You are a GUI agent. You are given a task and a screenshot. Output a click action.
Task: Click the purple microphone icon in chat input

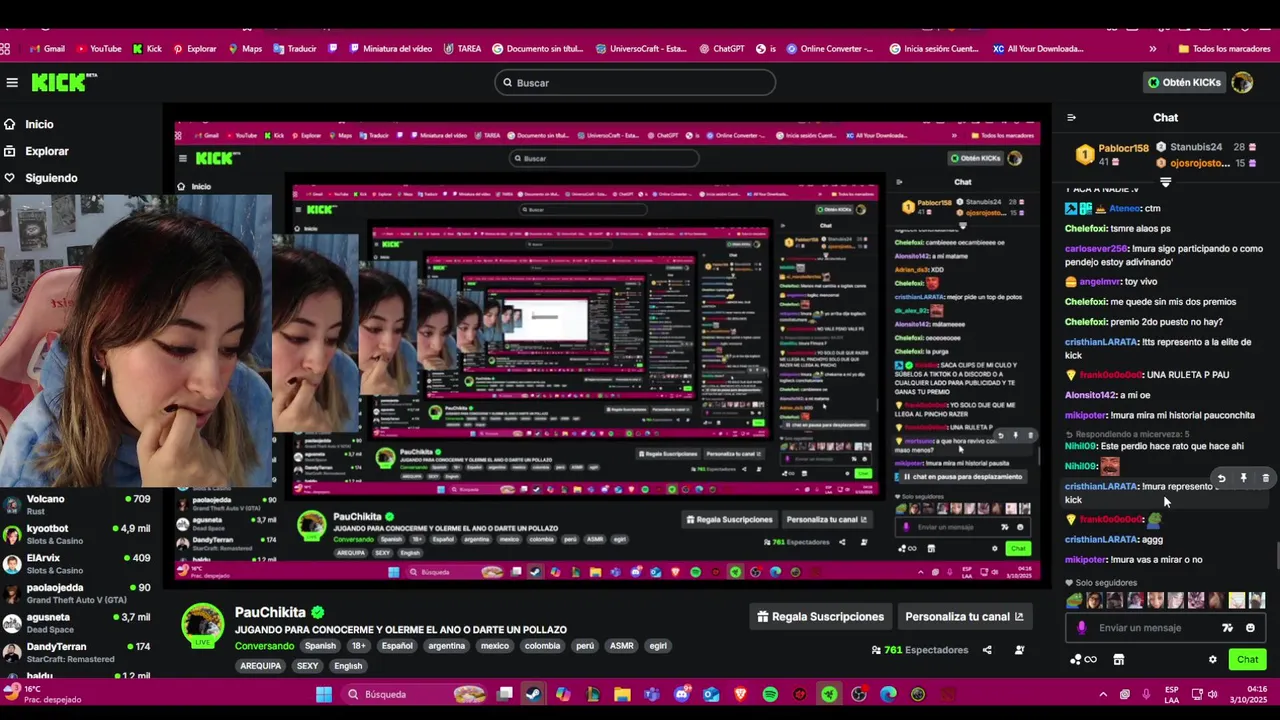point(1081,628)
